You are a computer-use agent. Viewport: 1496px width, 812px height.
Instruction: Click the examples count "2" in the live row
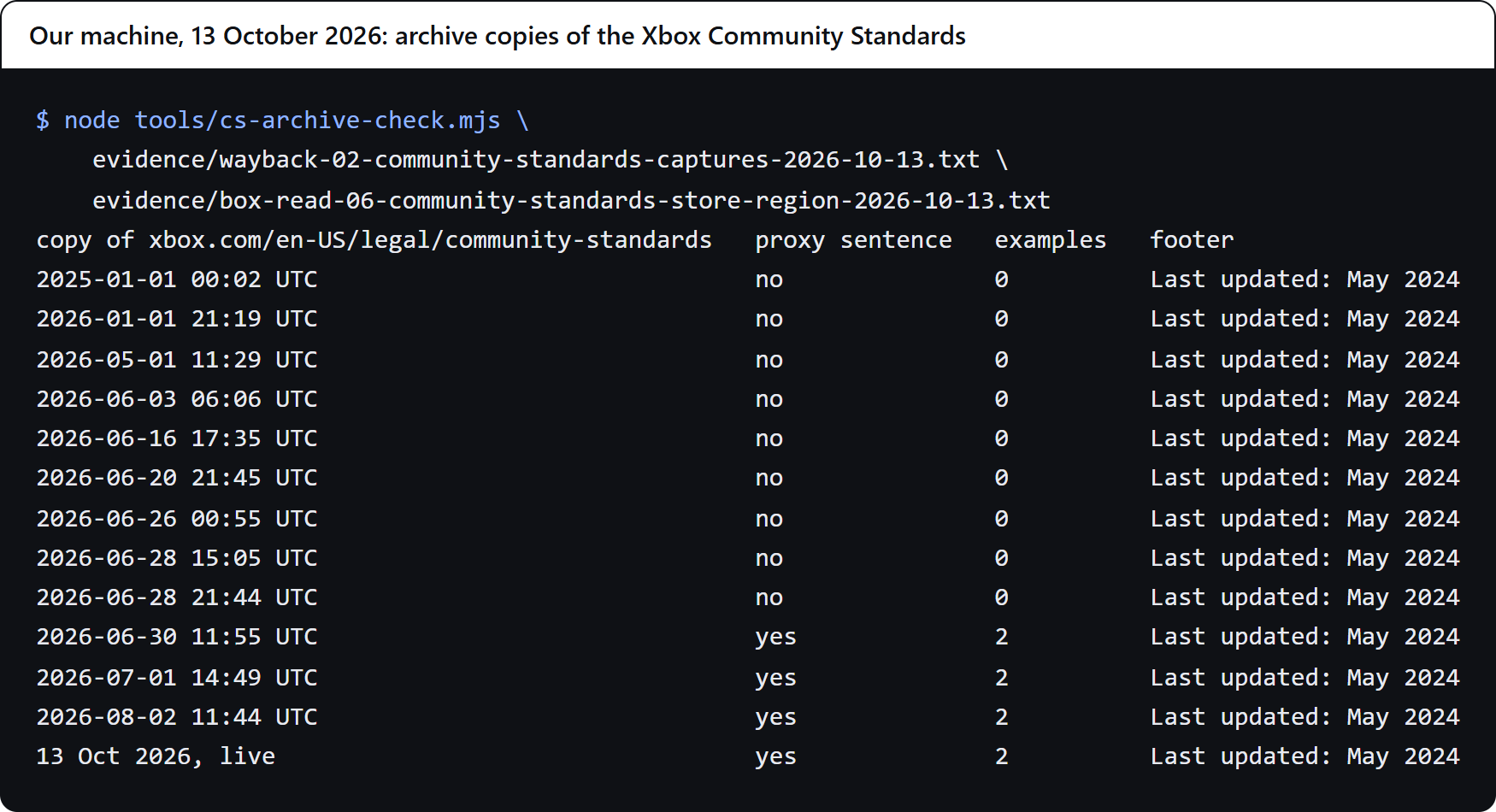[x=1002, y=756]
